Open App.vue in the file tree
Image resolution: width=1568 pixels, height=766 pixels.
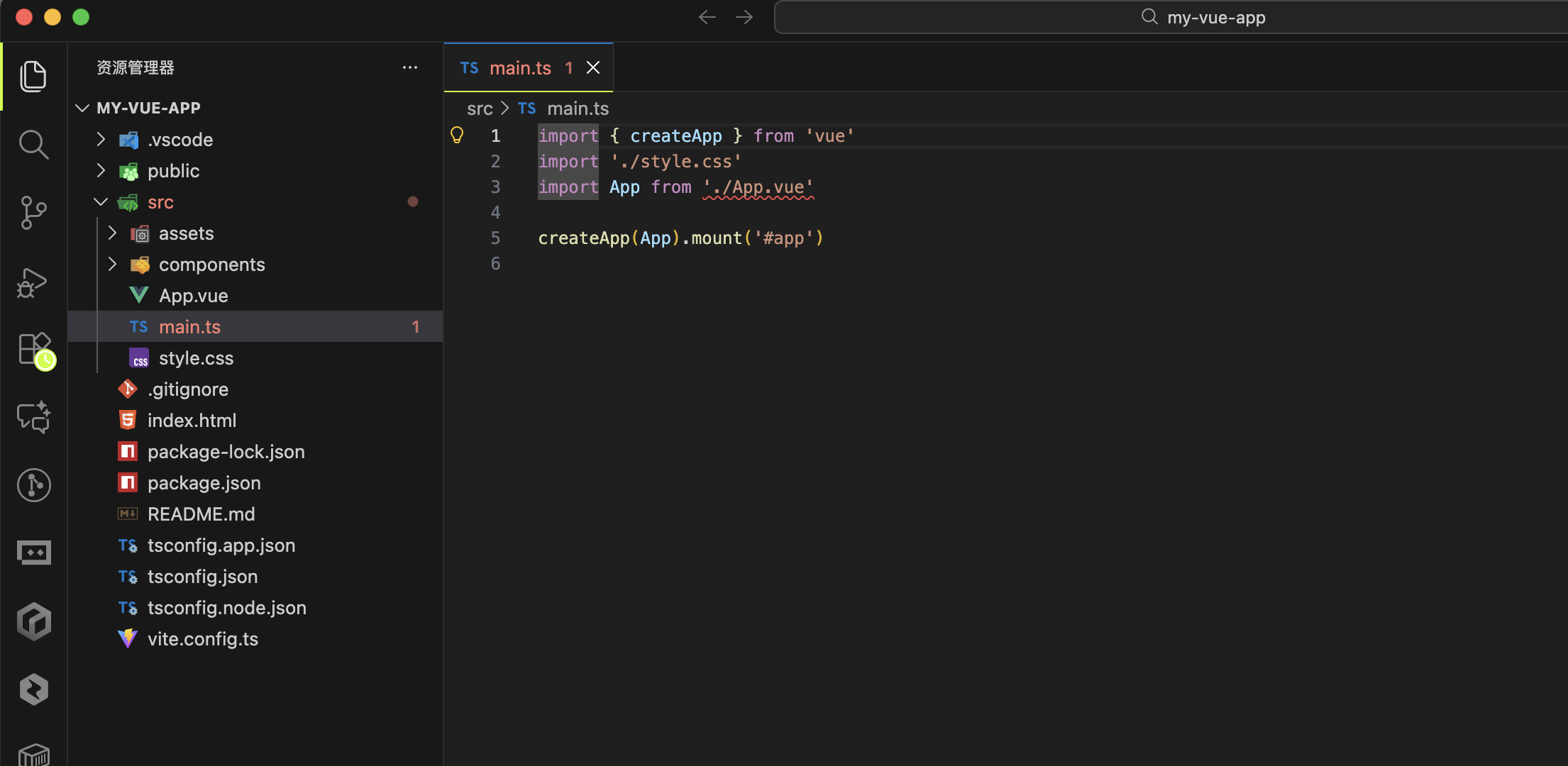[193, 296]
